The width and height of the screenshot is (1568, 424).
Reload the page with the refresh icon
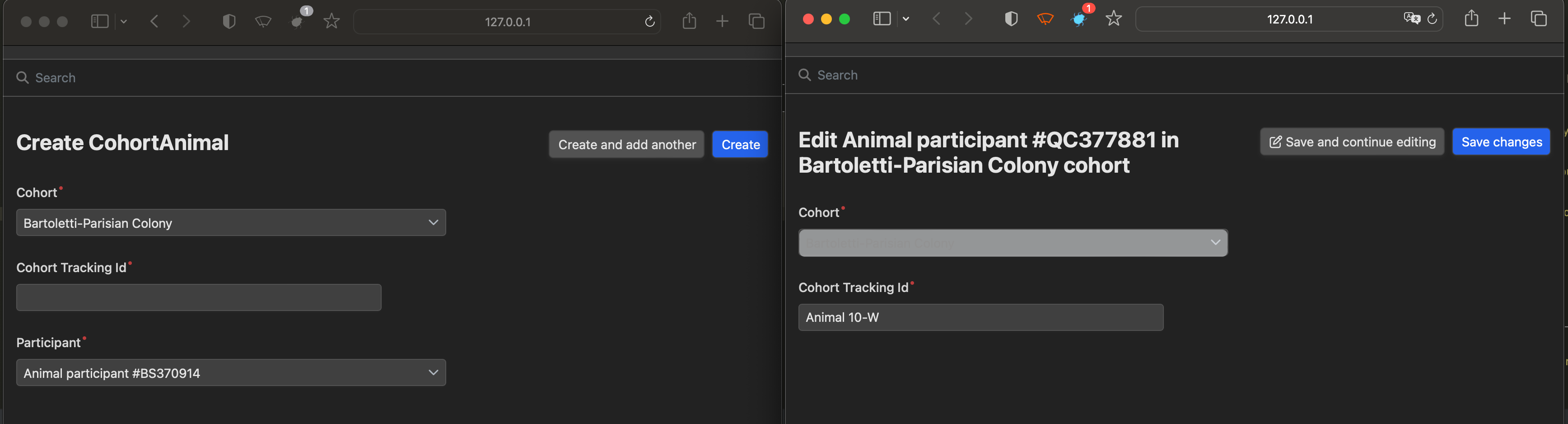click(1432, 19)
